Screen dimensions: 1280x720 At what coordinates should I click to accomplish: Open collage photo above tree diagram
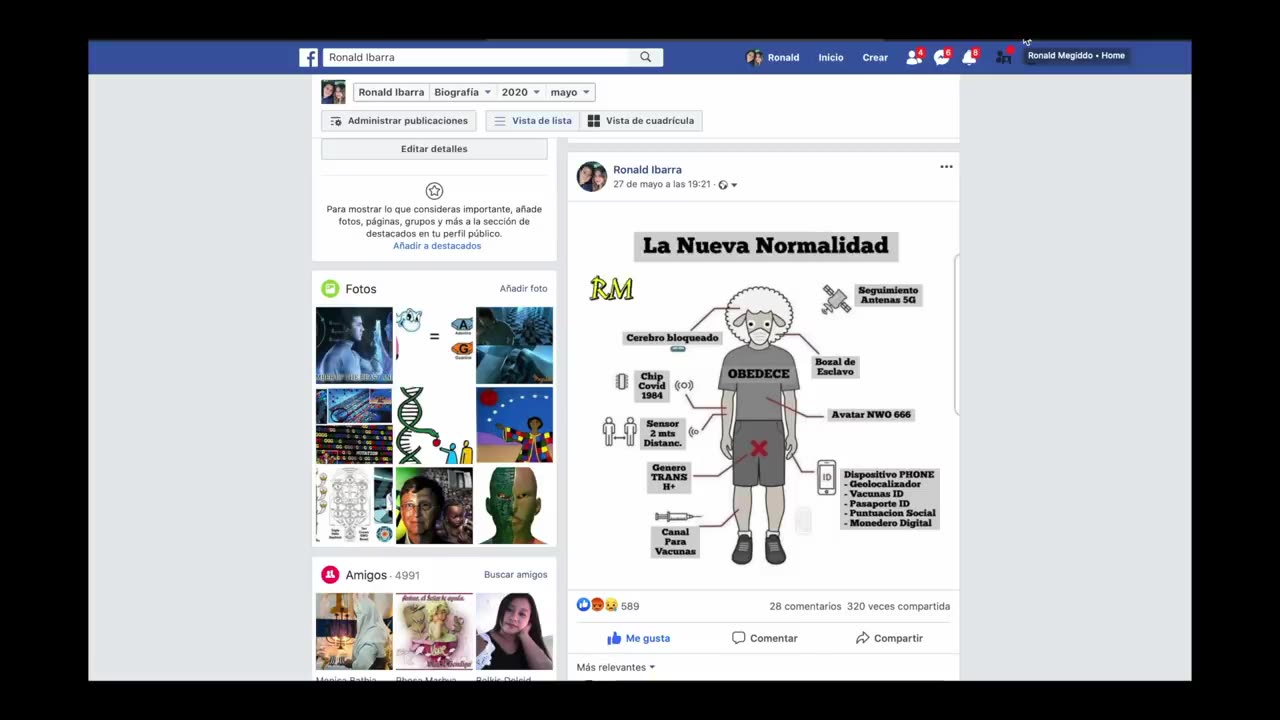tap(354, 425)
